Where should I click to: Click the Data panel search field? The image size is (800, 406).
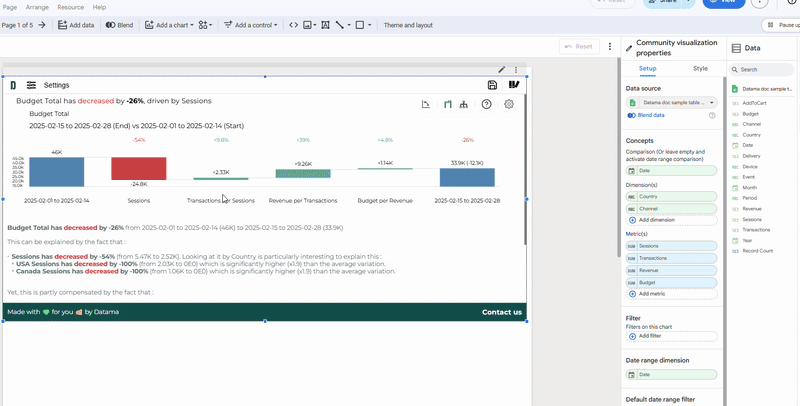(x=761, y=69)
